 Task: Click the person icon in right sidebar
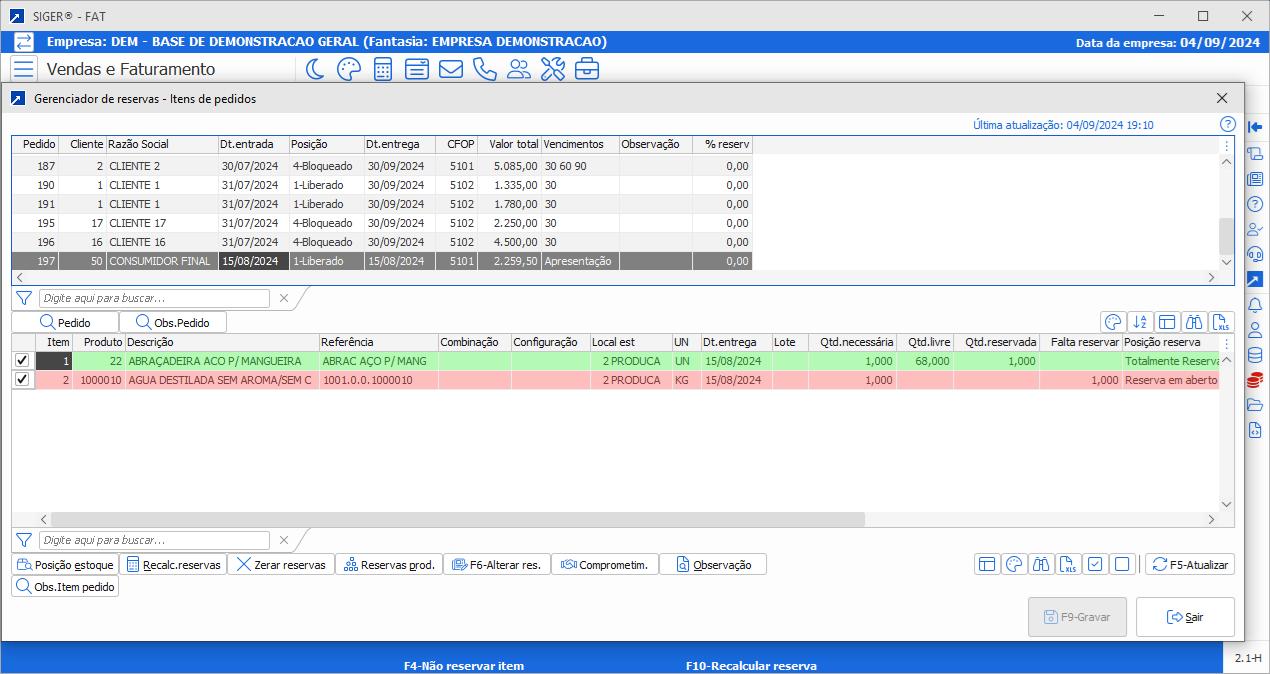1255,329
